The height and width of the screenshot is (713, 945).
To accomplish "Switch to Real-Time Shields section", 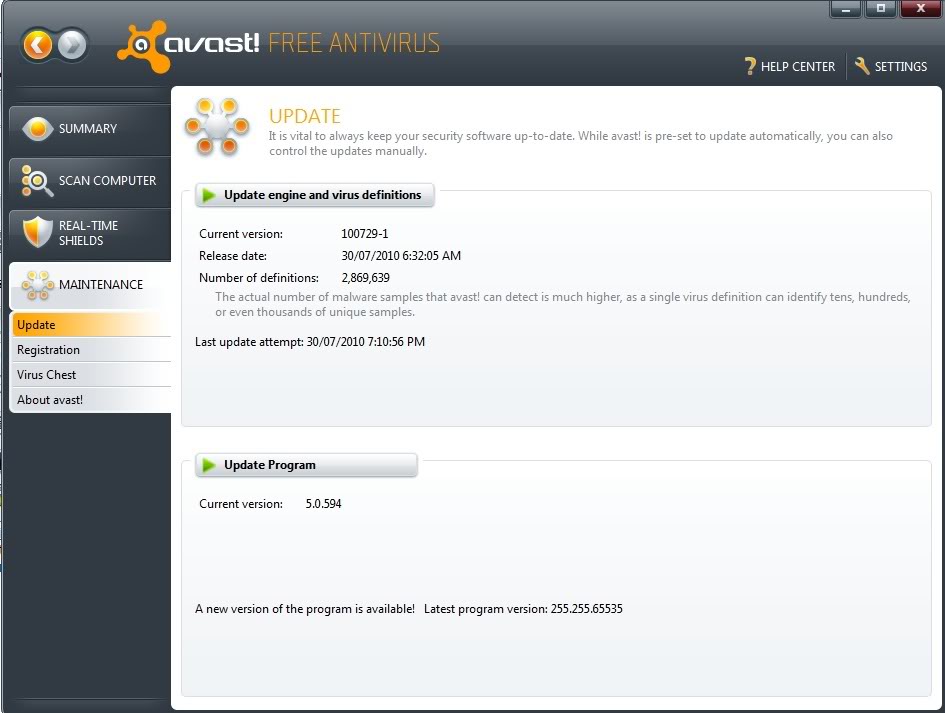I will (90, 233).
